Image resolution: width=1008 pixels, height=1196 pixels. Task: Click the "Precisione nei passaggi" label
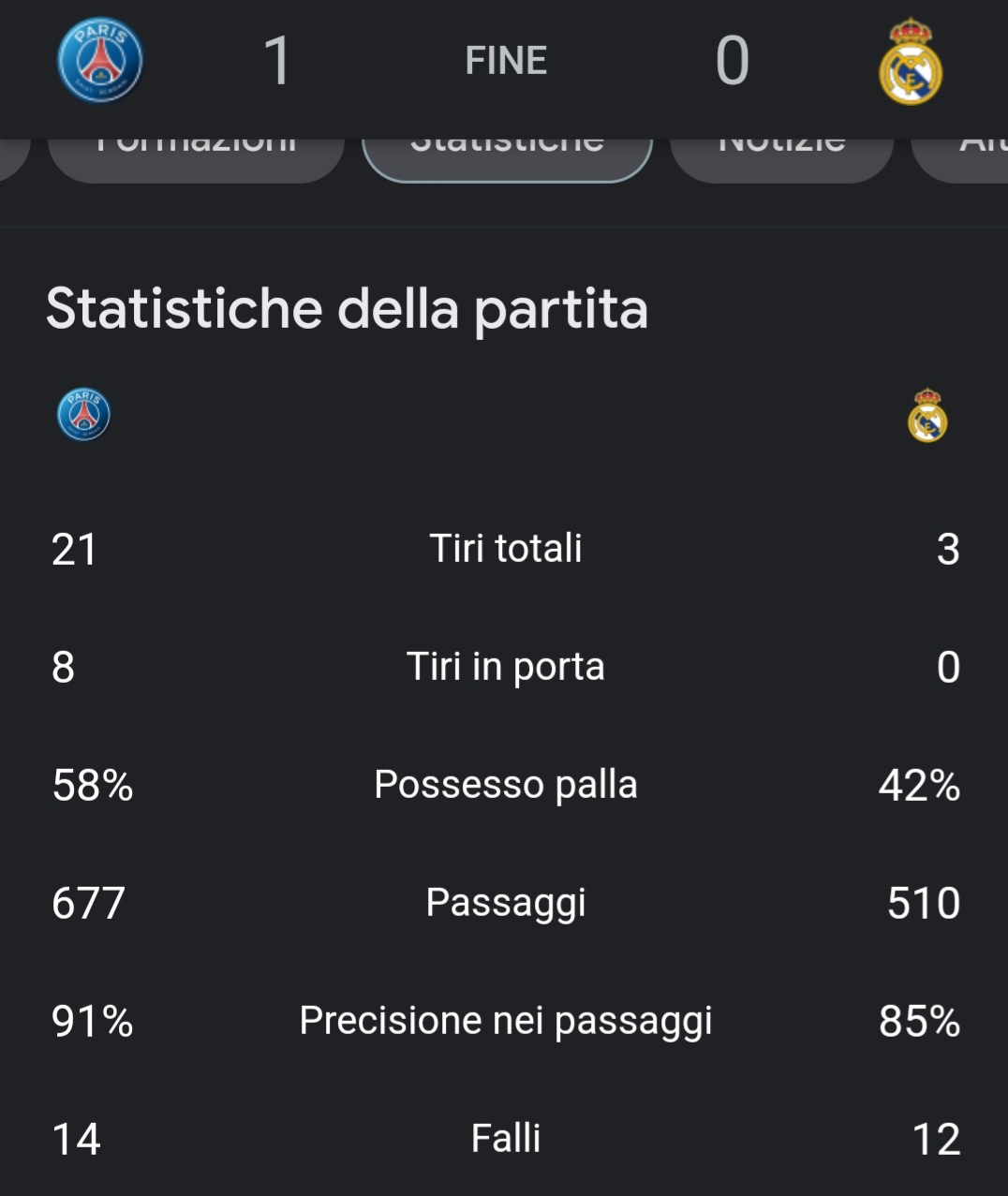pos(506,1020)
